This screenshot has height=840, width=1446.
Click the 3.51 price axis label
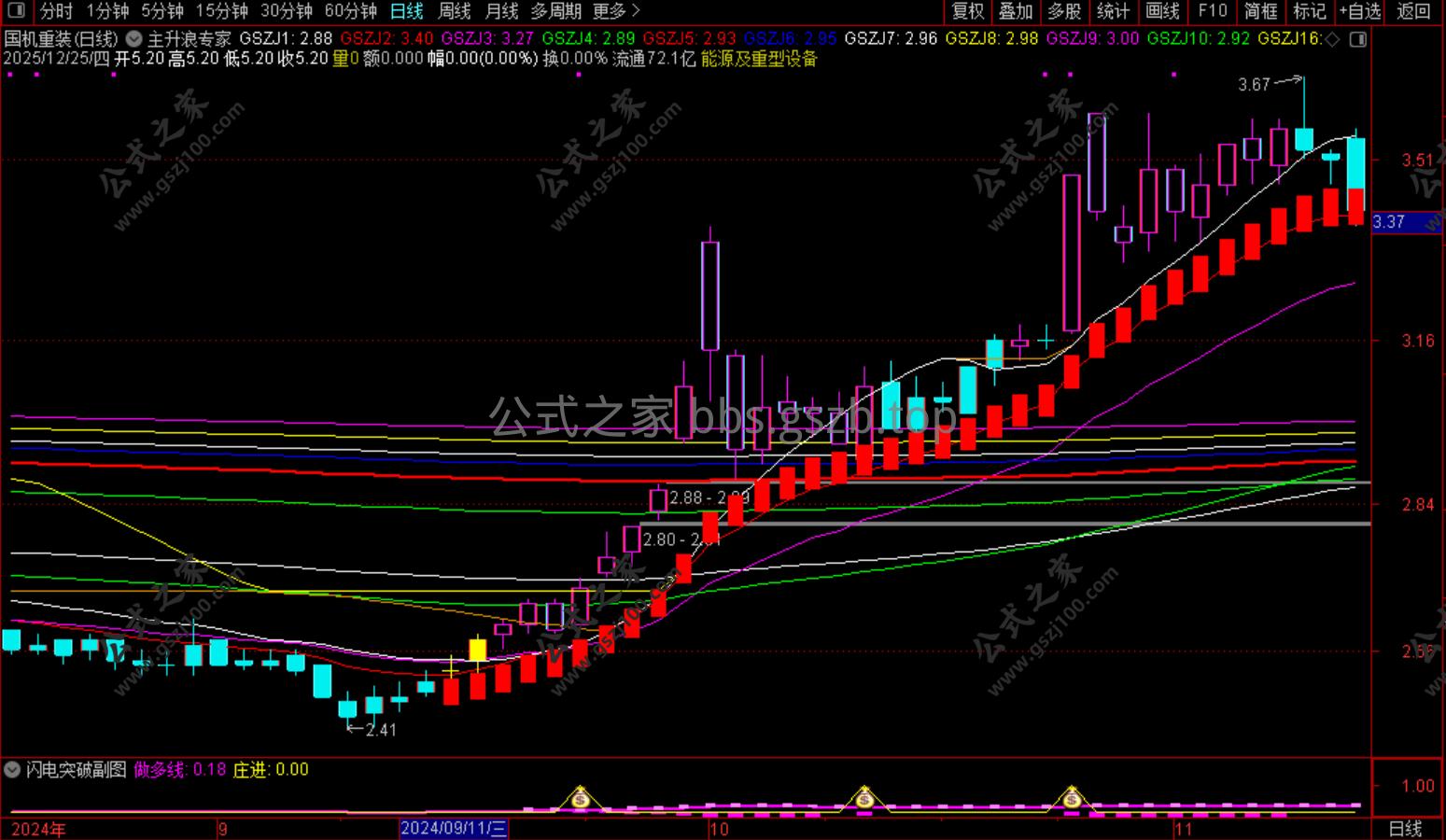(1417, 161)
